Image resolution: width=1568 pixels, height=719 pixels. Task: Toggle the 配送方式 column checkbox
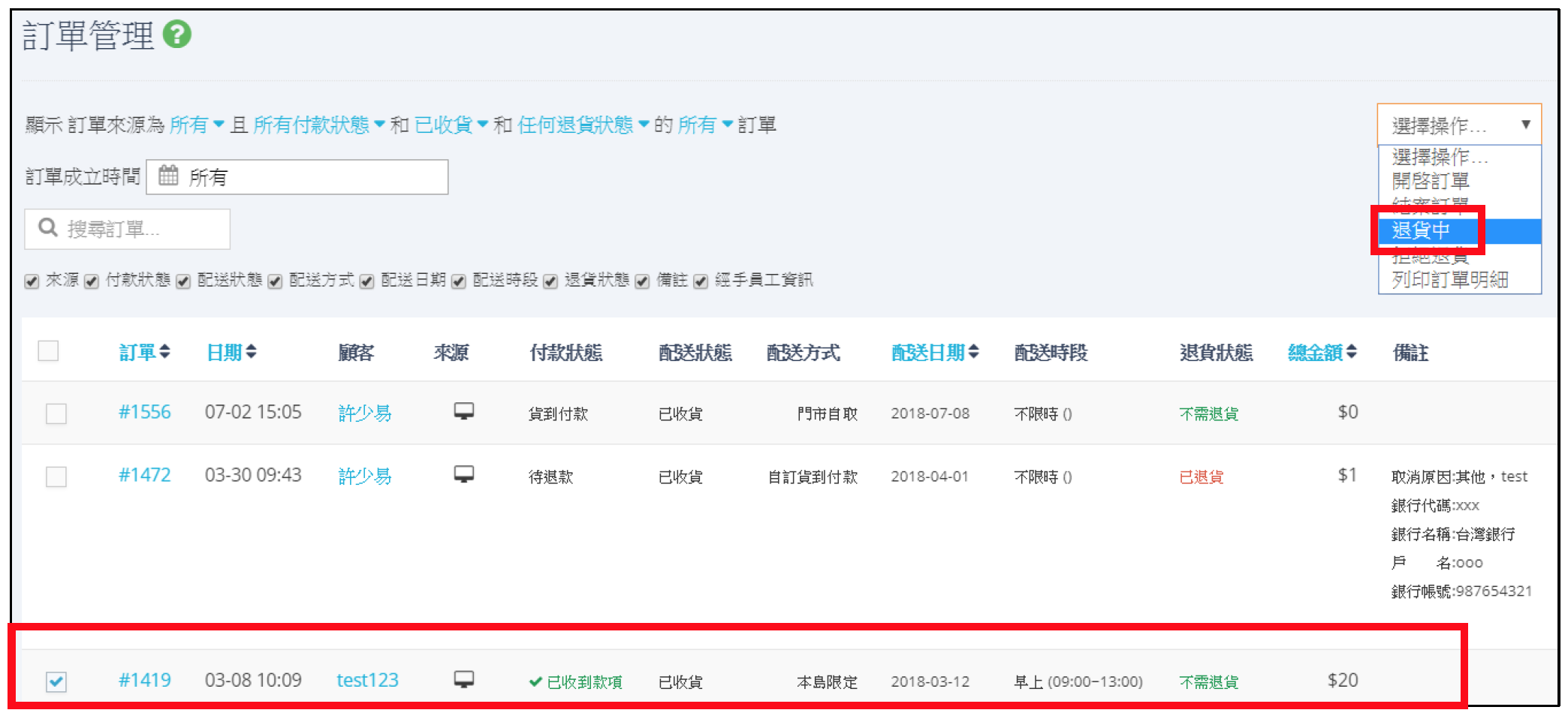[x=275, y=281]
